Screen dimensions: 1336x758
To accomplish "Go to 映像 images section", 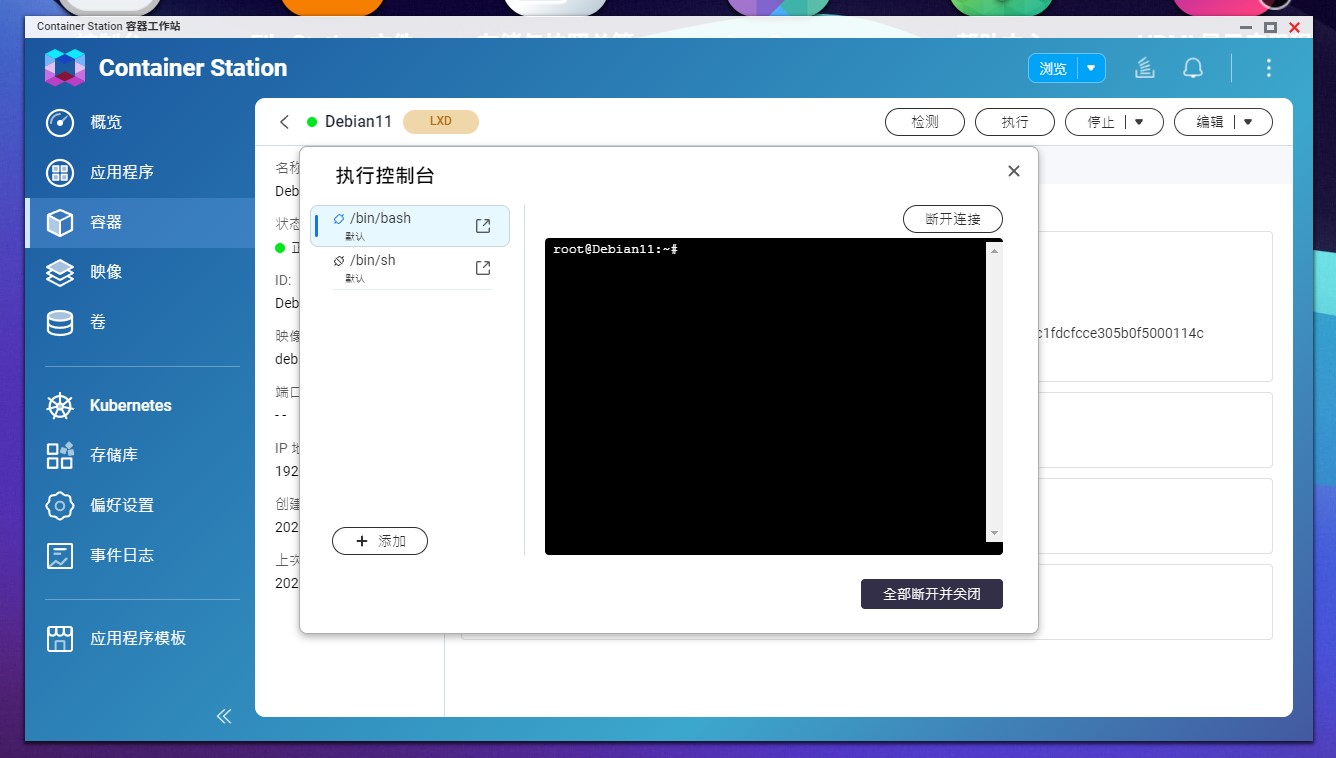I will click(106, 272).
